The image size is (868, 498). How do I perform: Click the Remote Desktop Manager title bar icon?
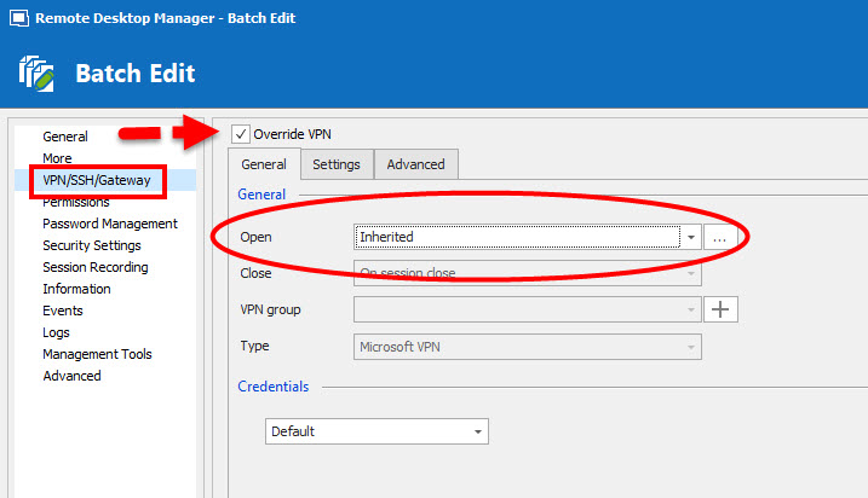click(x=17, y=18)
